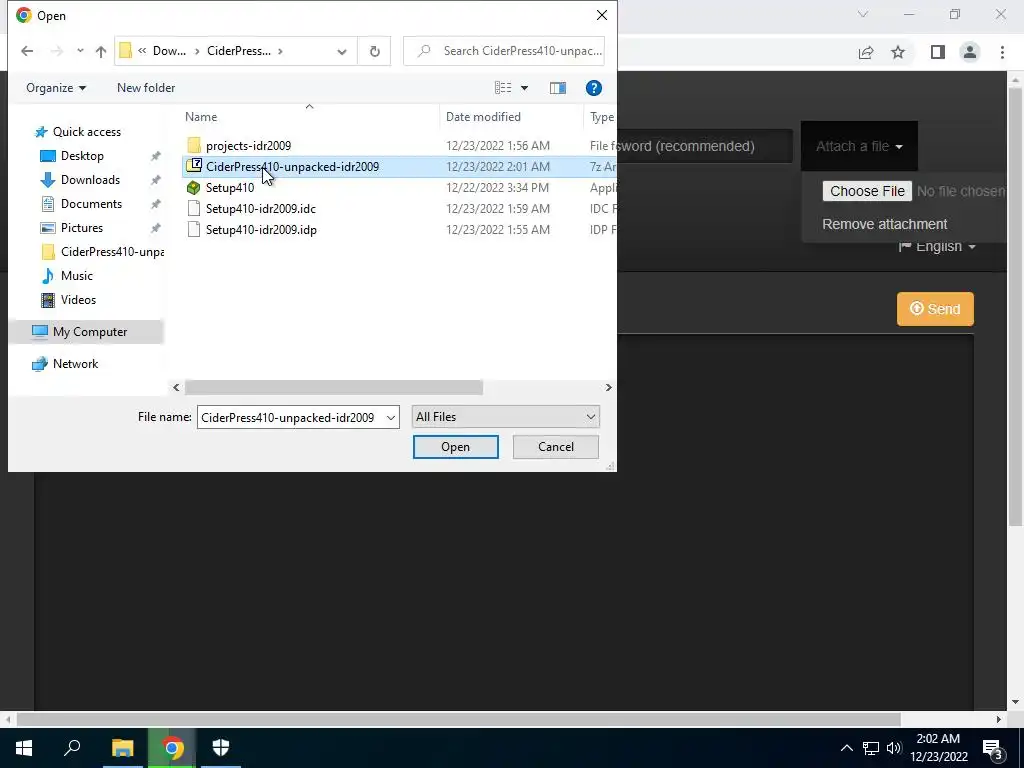Show hidden system tray icons

point(846,748)
